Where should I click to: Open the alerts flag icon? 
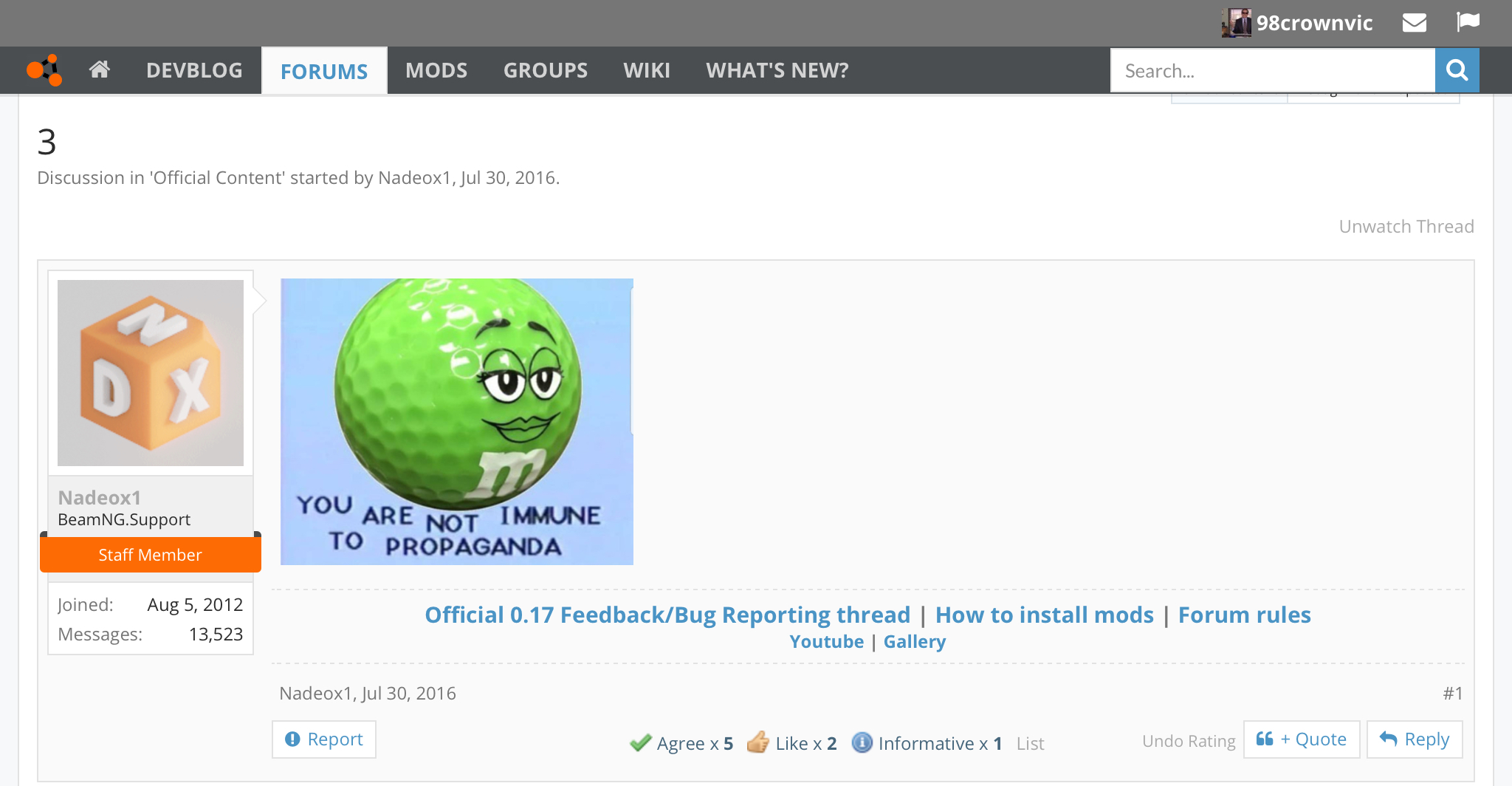coord(1468,22)
